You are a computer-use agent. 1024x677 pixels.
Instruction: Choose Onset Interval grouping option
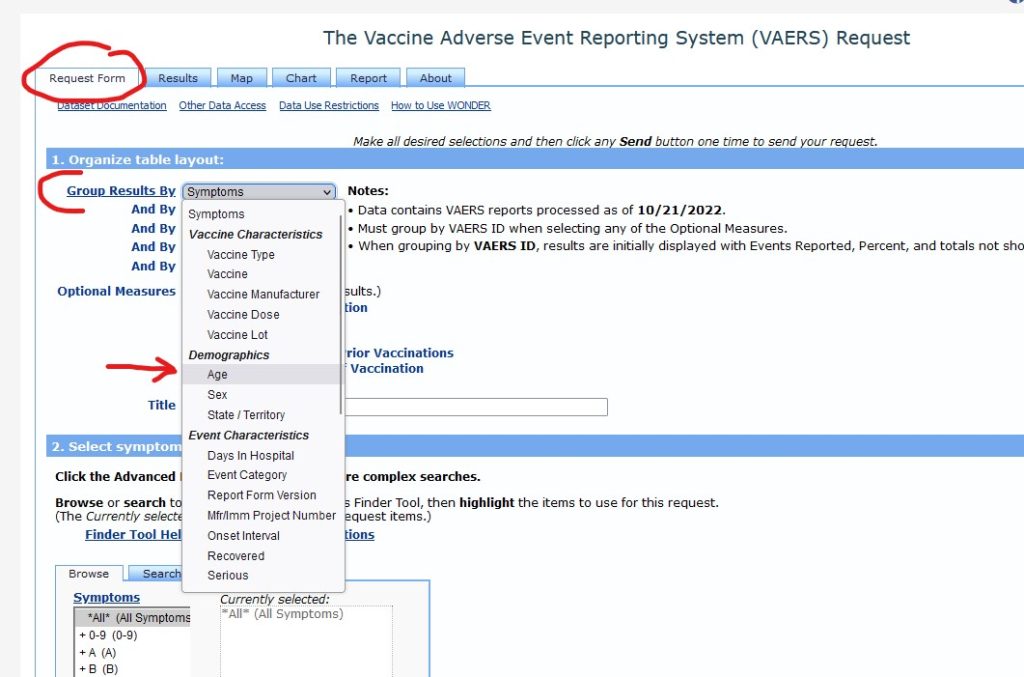pyautogui.click(x=243, y=536)
